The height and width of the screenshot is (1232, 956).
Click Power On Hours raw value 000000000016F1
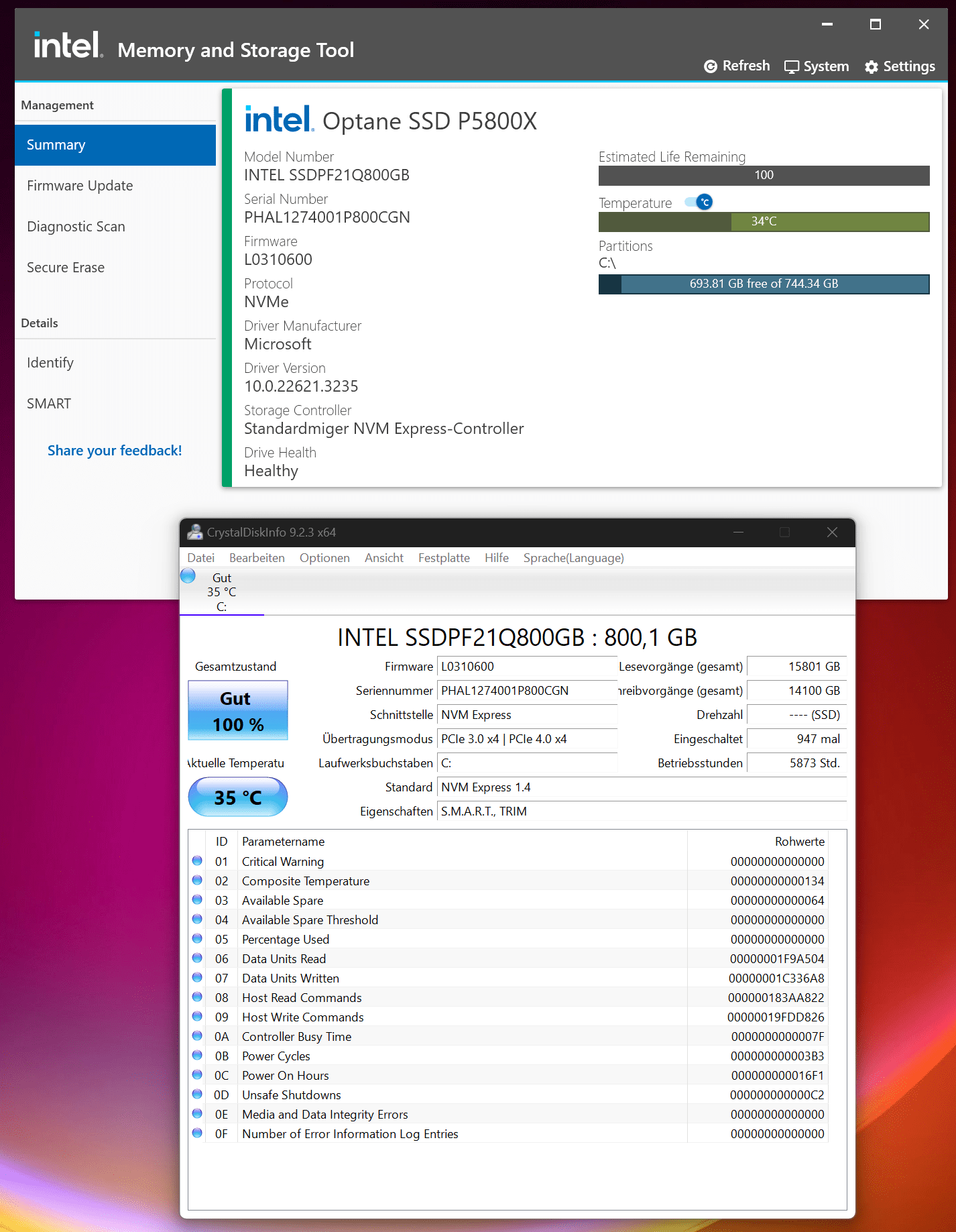tap(778, 1076)
